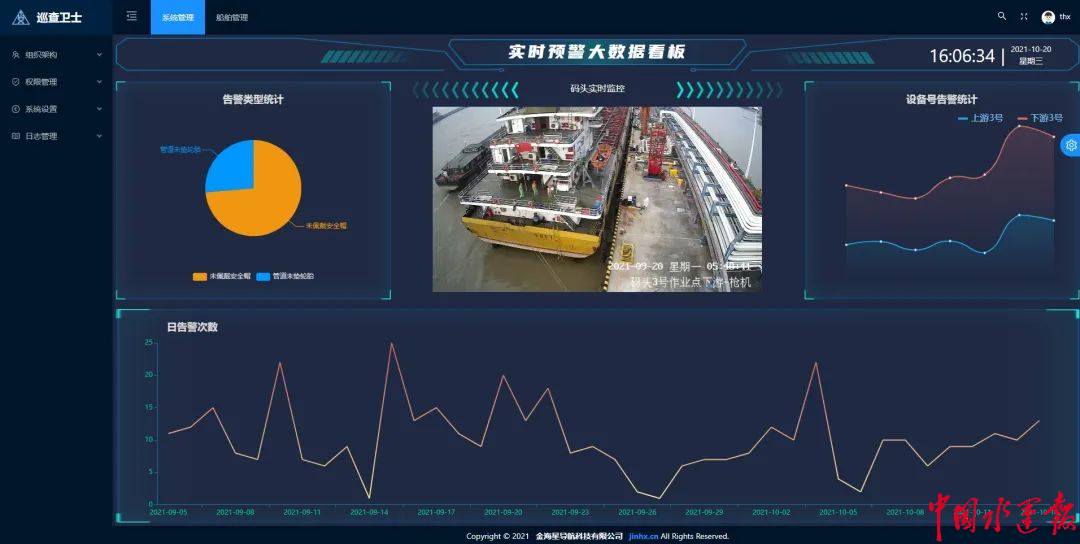Open the search magnifier icon
Viewport: 1080px width, 544px height.
[1002, 16]
